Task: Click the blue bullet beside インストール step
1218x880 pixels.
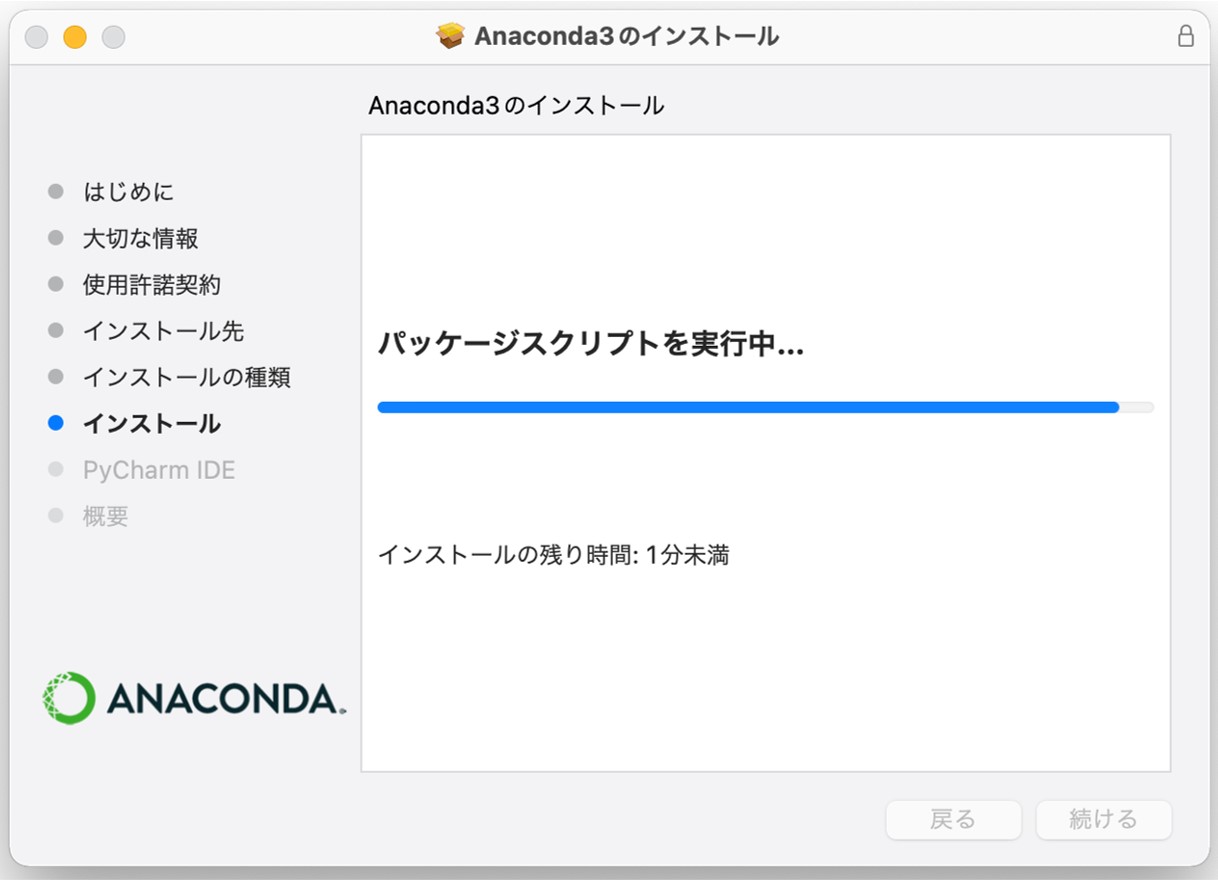Action: click(56, 423)
